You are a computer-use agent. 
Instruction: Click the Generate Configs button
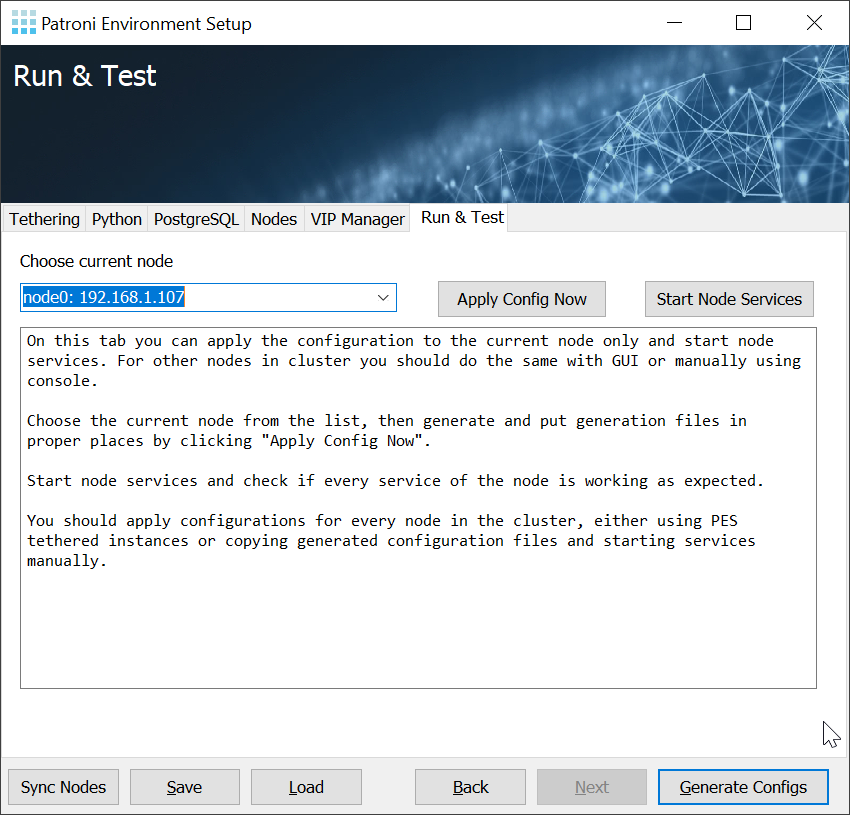(x=743, y=787)
